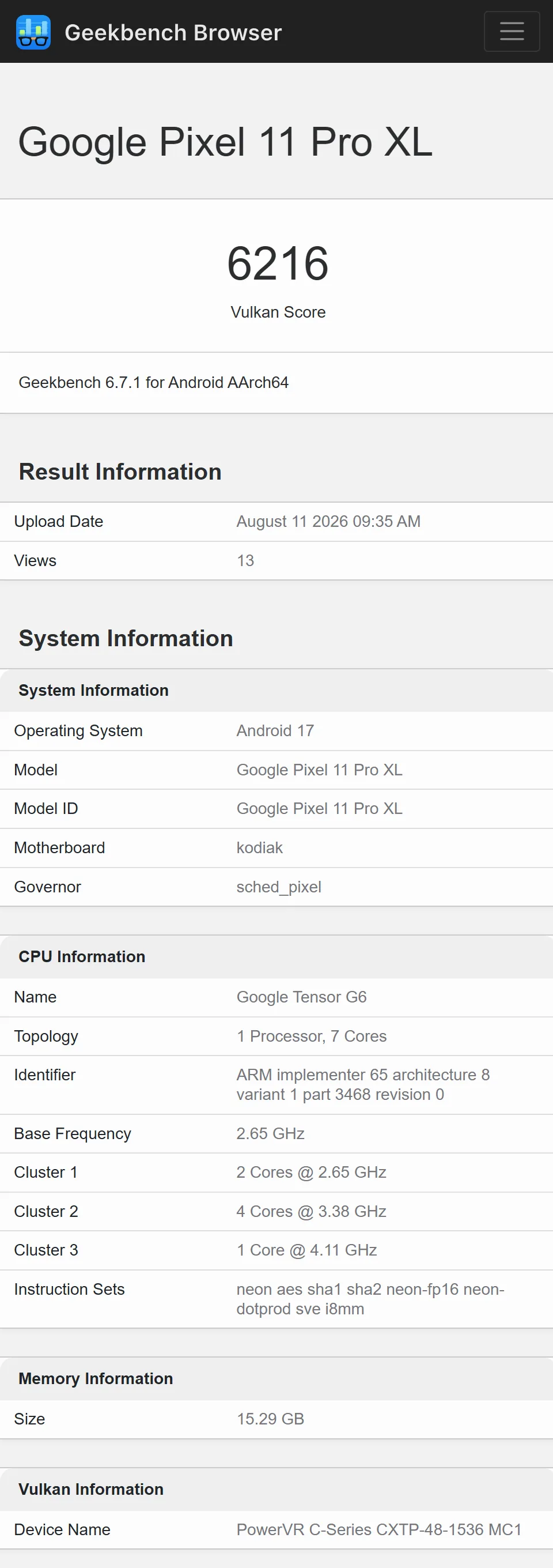Select Device Name value PowerVR C-Series CXTP-48-1536 MC1
Screen dimensions: 553x1568
(379, 1529)
